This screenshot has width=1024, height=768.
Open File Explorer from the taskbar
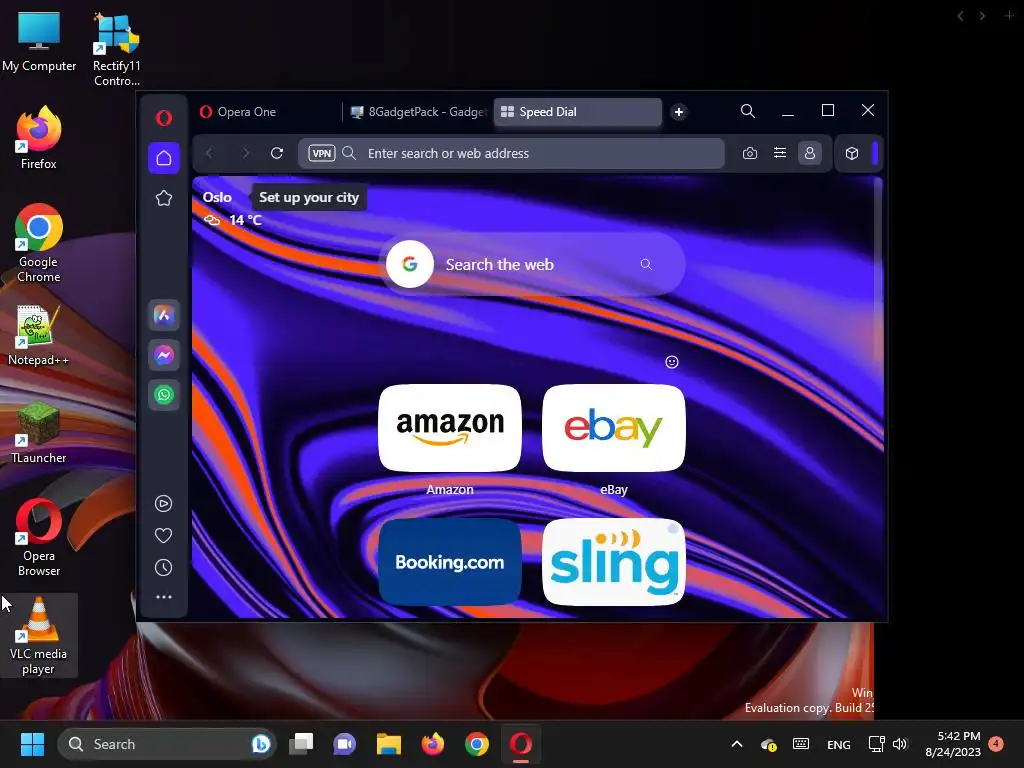(x=389, y=744)
